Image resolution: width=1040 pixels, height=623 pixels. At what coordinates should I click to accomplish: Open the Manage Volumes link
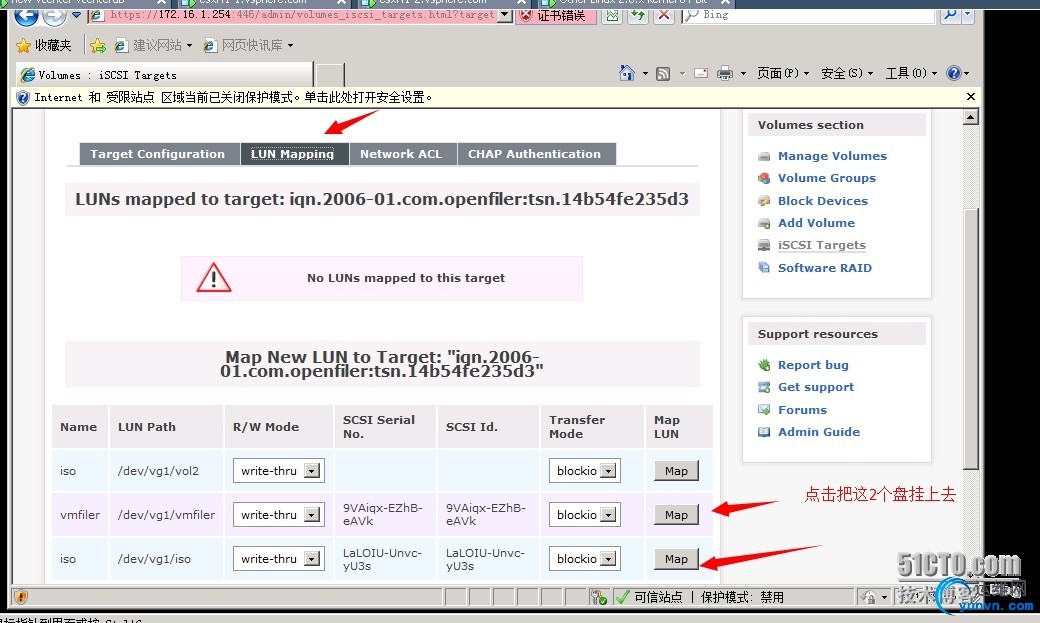coord(832,156)
